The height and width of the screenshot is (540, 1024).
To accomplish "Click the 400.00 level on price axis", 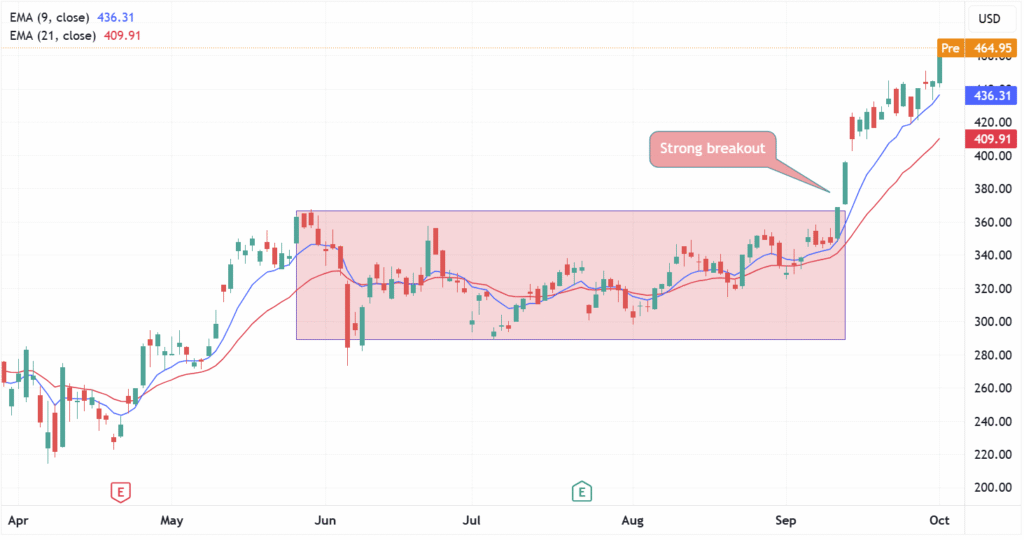I will pos(988,156).
